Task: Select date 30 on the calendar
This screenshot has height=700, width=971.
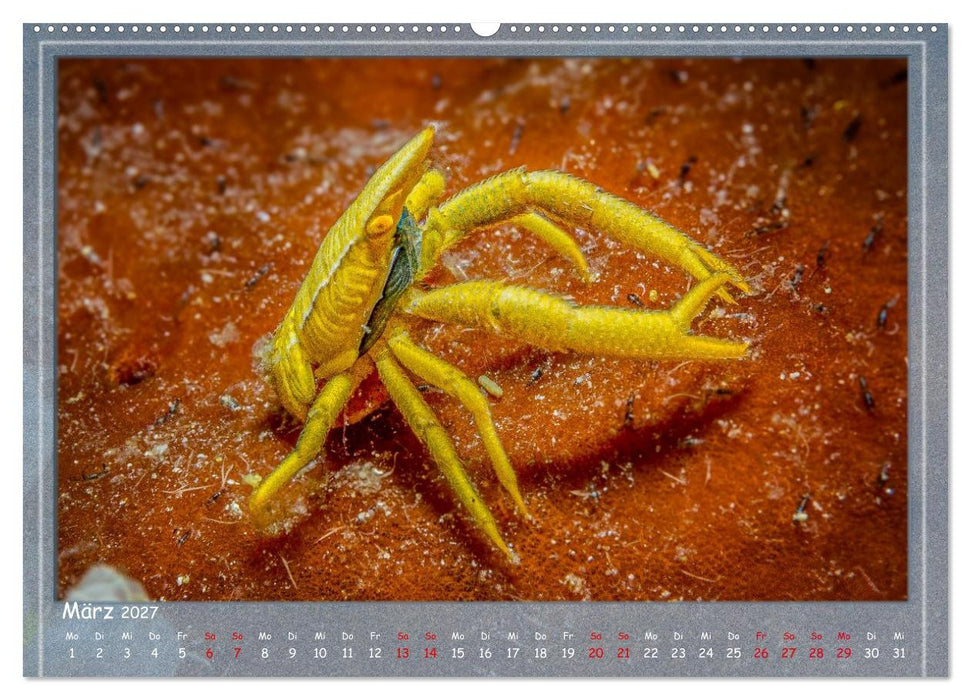Action: [x=871, y=653]
